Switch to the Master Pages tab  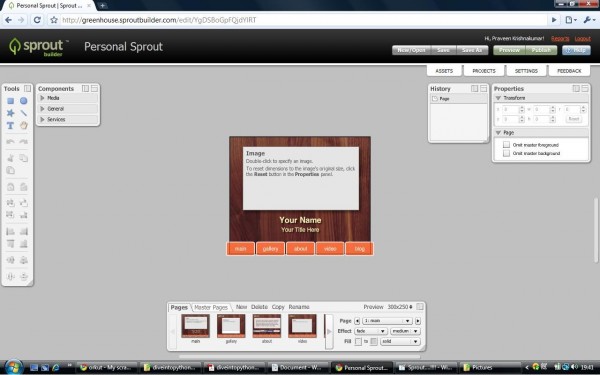click(x=211, y=307)
